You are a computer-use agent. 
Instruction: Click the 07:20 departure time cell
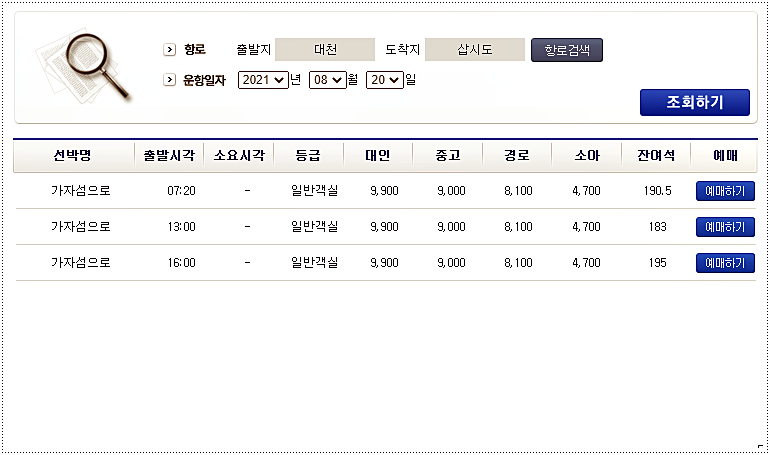pos(181,190)
